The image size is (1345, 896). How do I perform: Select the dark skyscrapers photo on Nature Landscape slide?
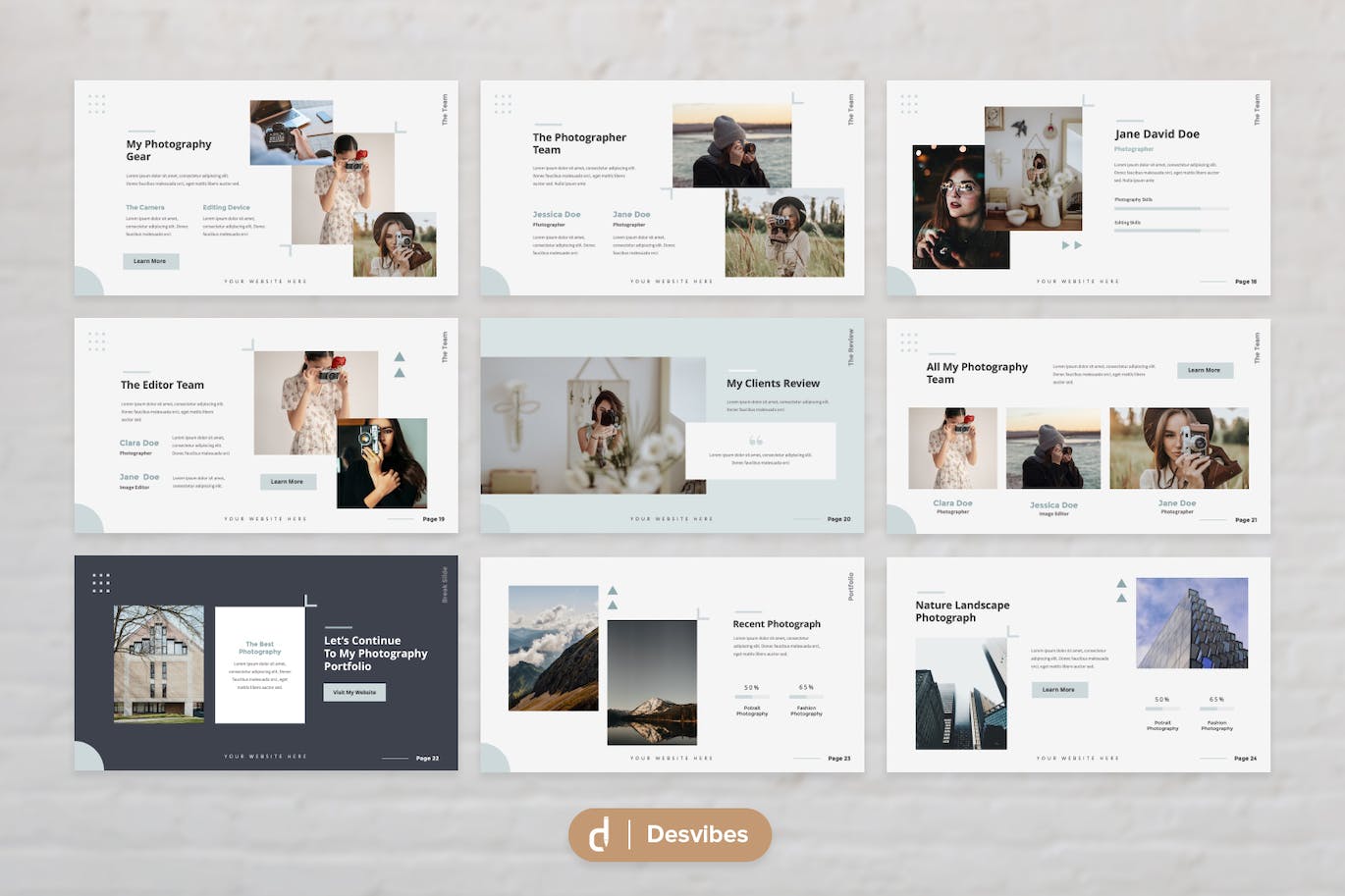tap(961, 694)
